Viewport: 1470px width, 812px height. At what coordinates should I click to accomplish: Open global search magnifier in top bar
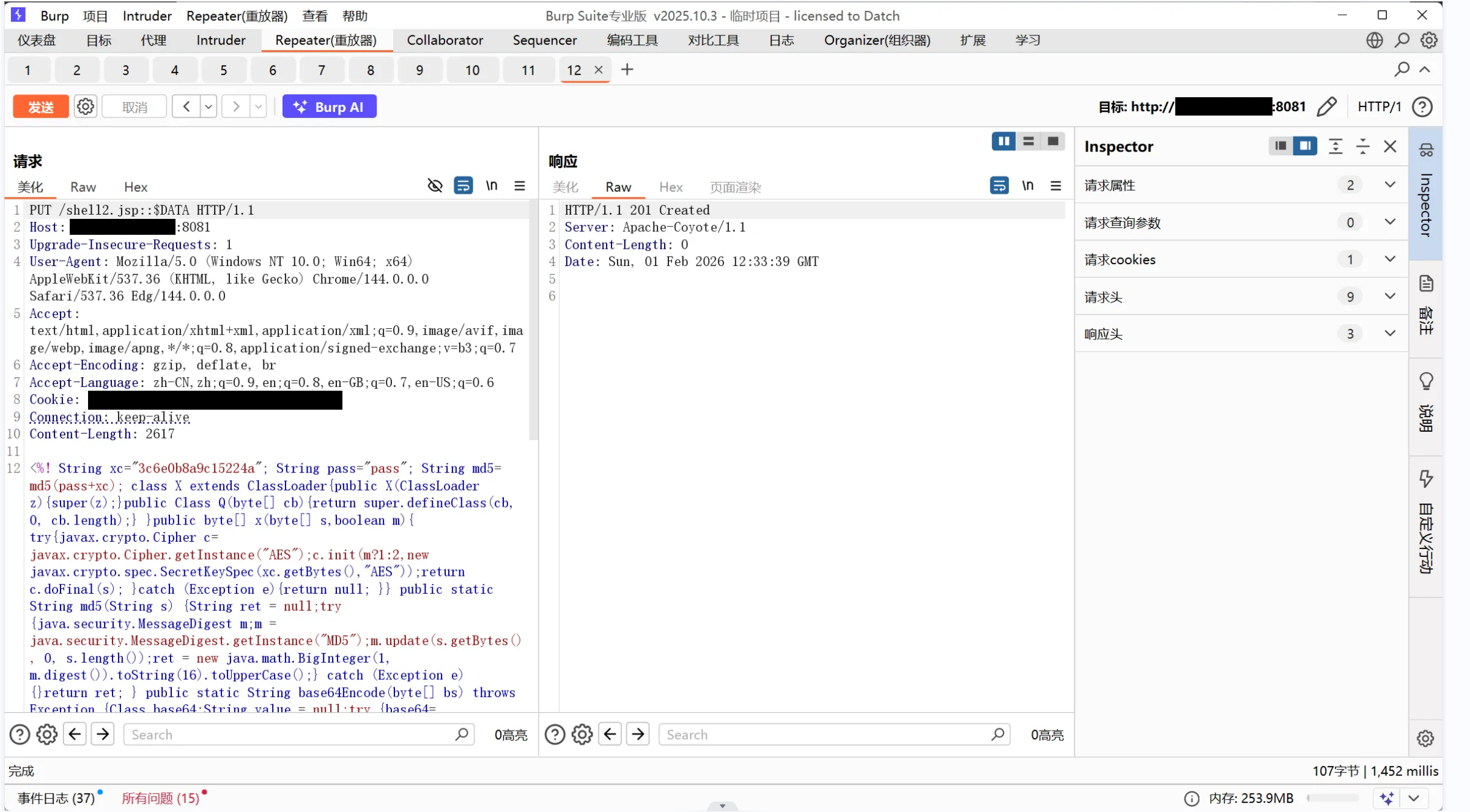(x=1402, y=40)
